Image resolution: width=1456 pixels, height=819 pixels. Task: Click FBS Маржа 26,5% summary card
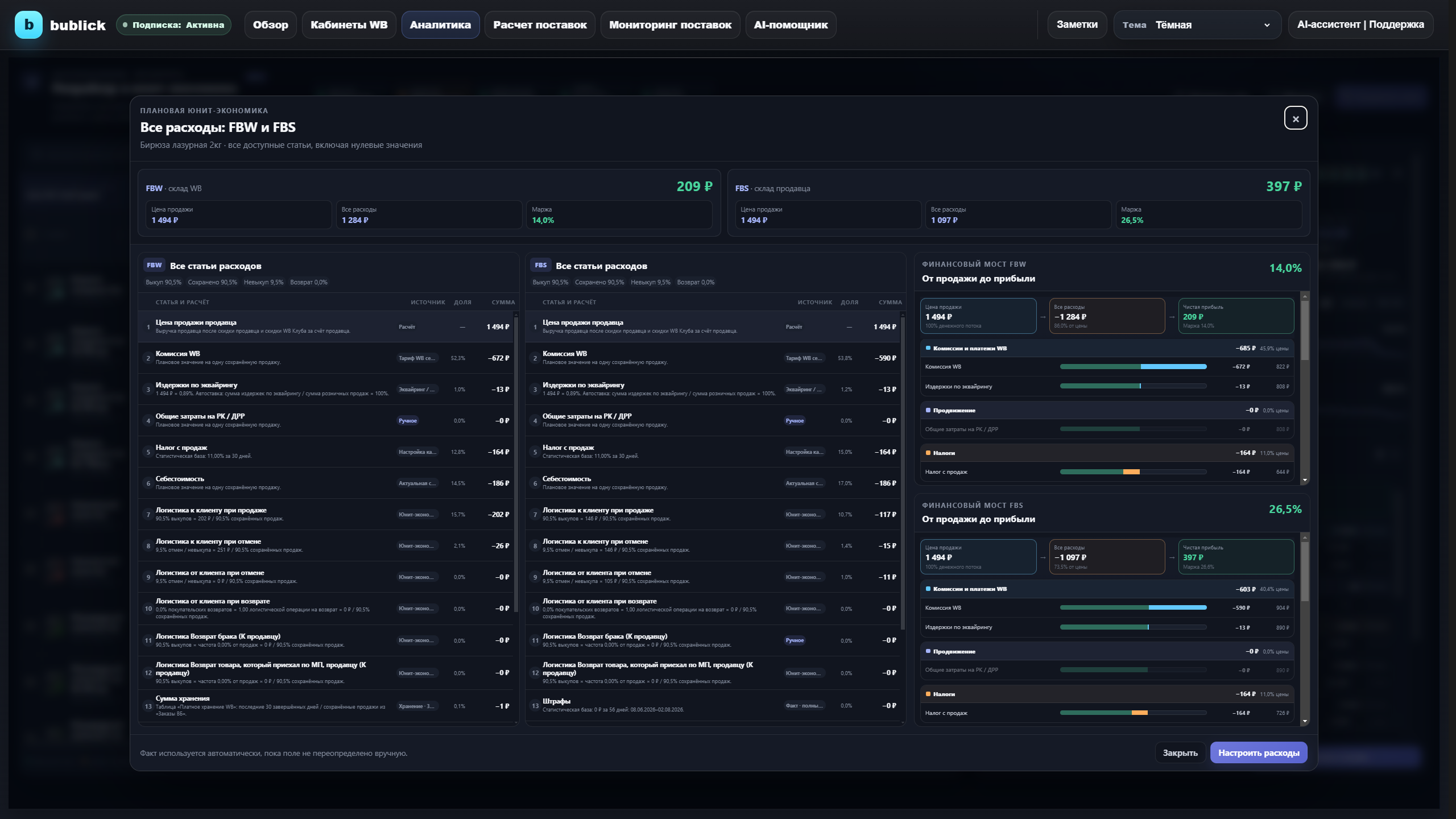pos(1209,215)
